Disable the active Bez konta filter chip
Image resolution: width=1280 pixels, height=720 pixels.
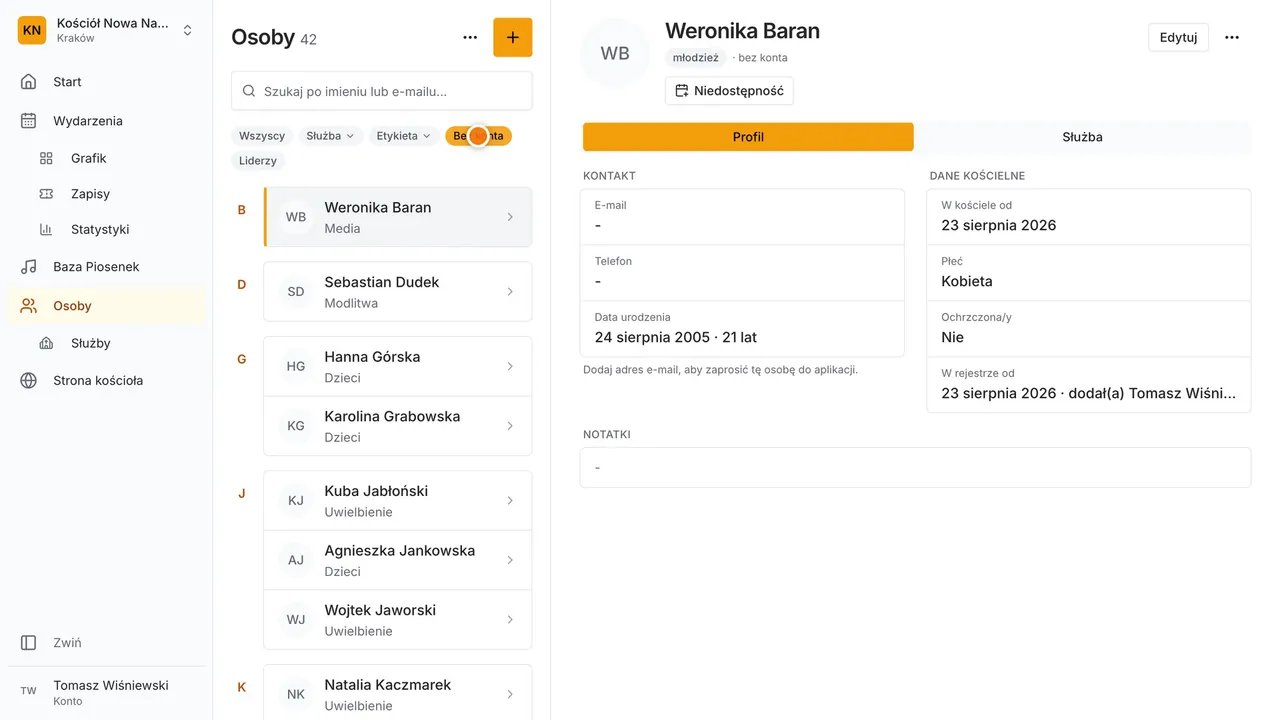pos(478,136)
